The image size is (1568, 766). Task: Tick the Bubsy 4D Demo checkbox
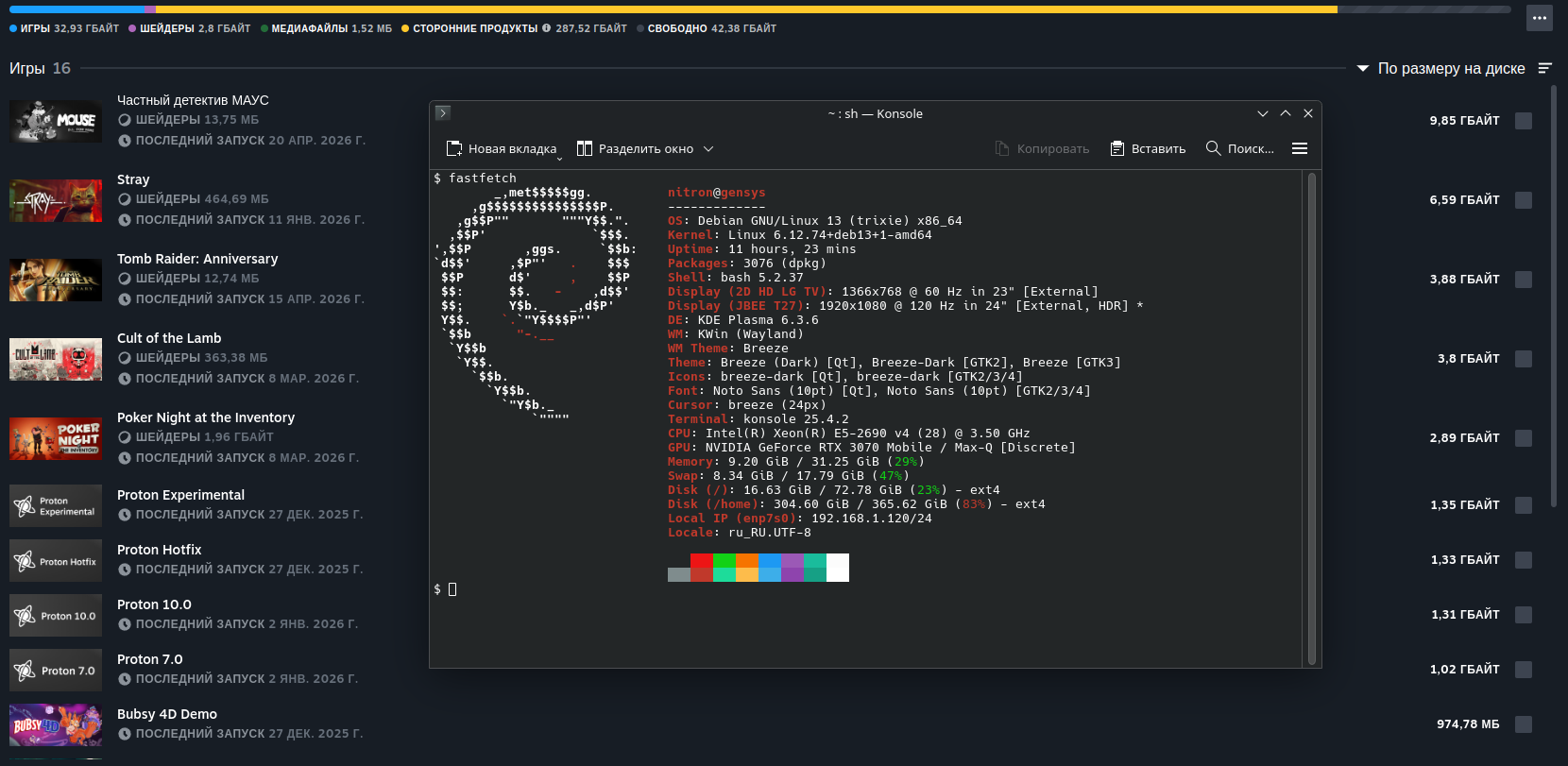(1524, 724)
